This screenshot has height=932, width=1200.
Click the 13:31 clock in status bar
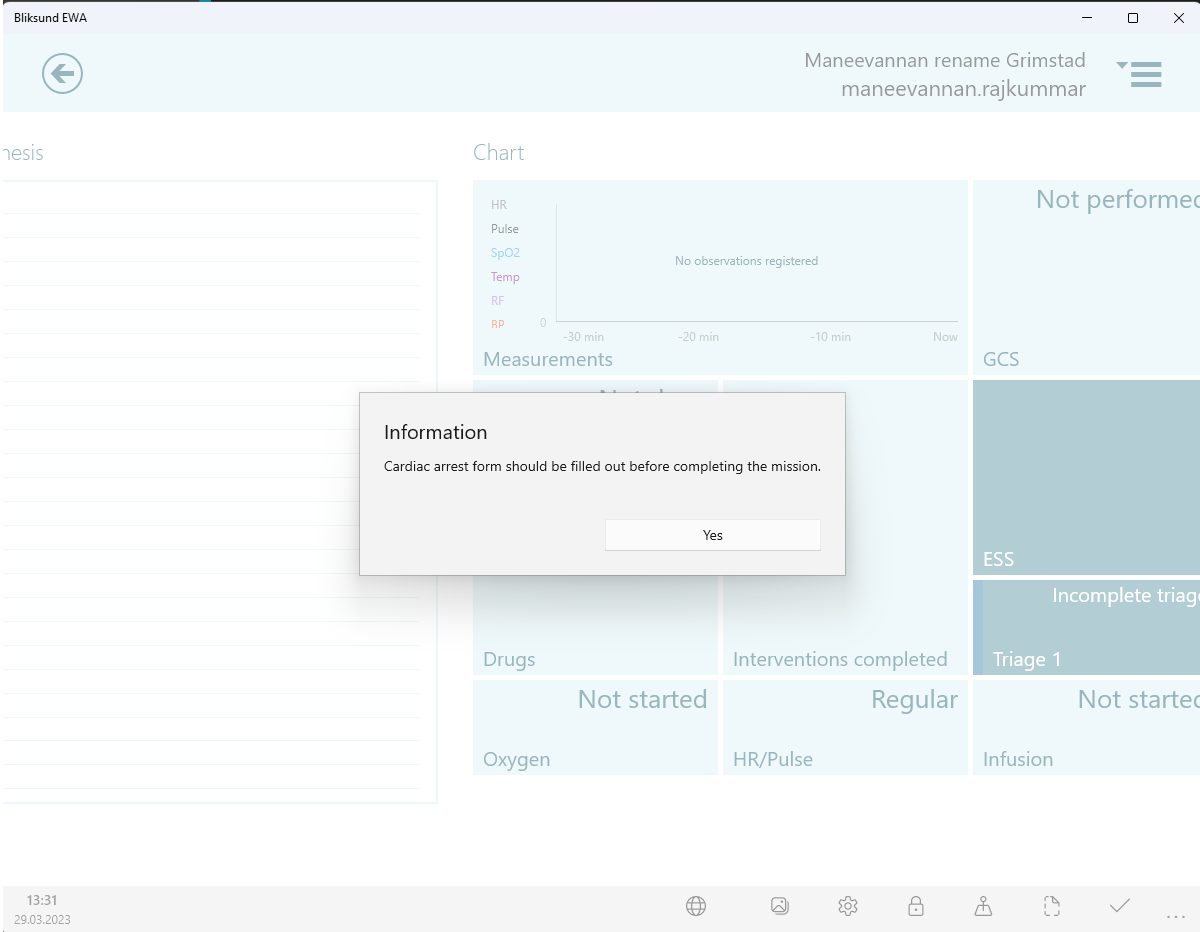pyautogui.click(x=42, y=901)
